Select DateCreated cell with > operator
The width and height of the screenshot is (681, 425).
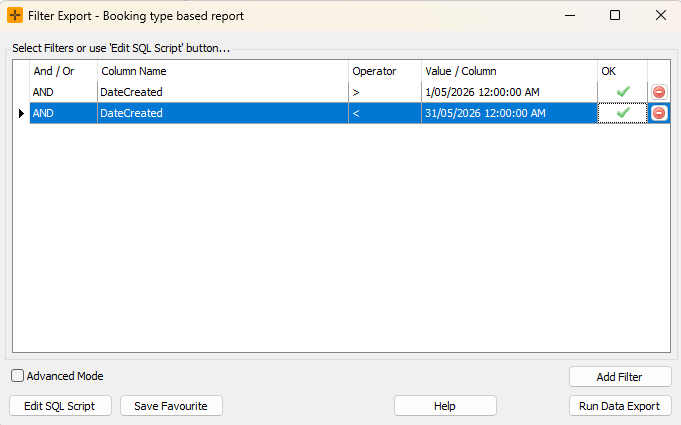point(223,92)
